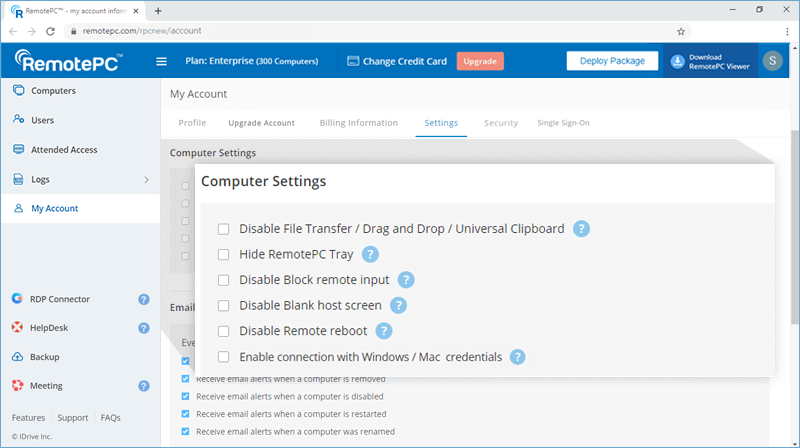Click the page vertical scrollbar
The height and width of the screenshot is (448, 800).
coord(794,227)
